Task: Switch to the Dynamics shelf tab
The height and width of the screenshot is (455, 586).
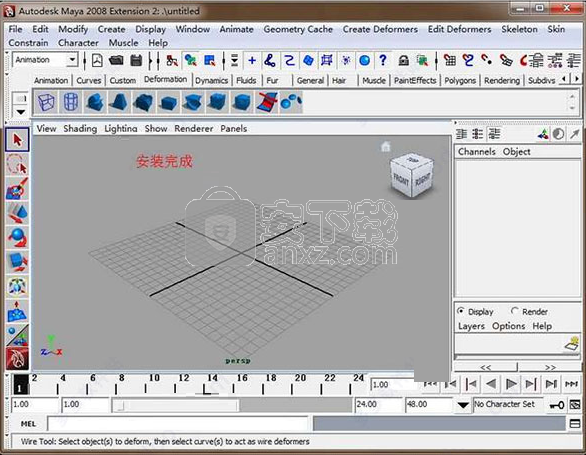Action: (211, 80)
